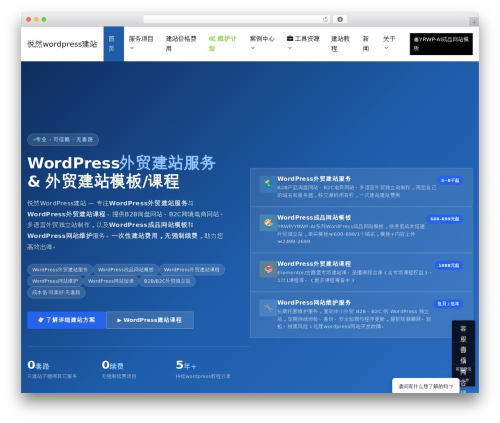Screen dimensions: 500x423
Task: Open the WordPress外贸建站服务 card title
Action: 314,179
